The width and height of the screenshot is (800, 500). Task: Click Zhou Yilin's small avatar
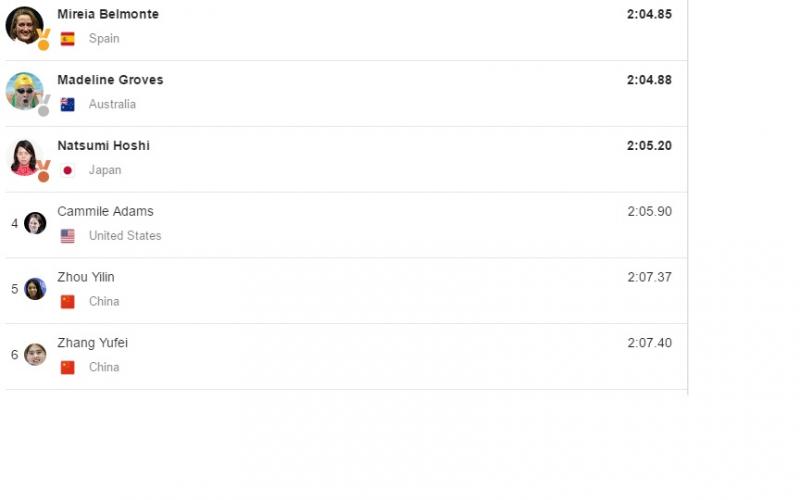coord(35,289)
